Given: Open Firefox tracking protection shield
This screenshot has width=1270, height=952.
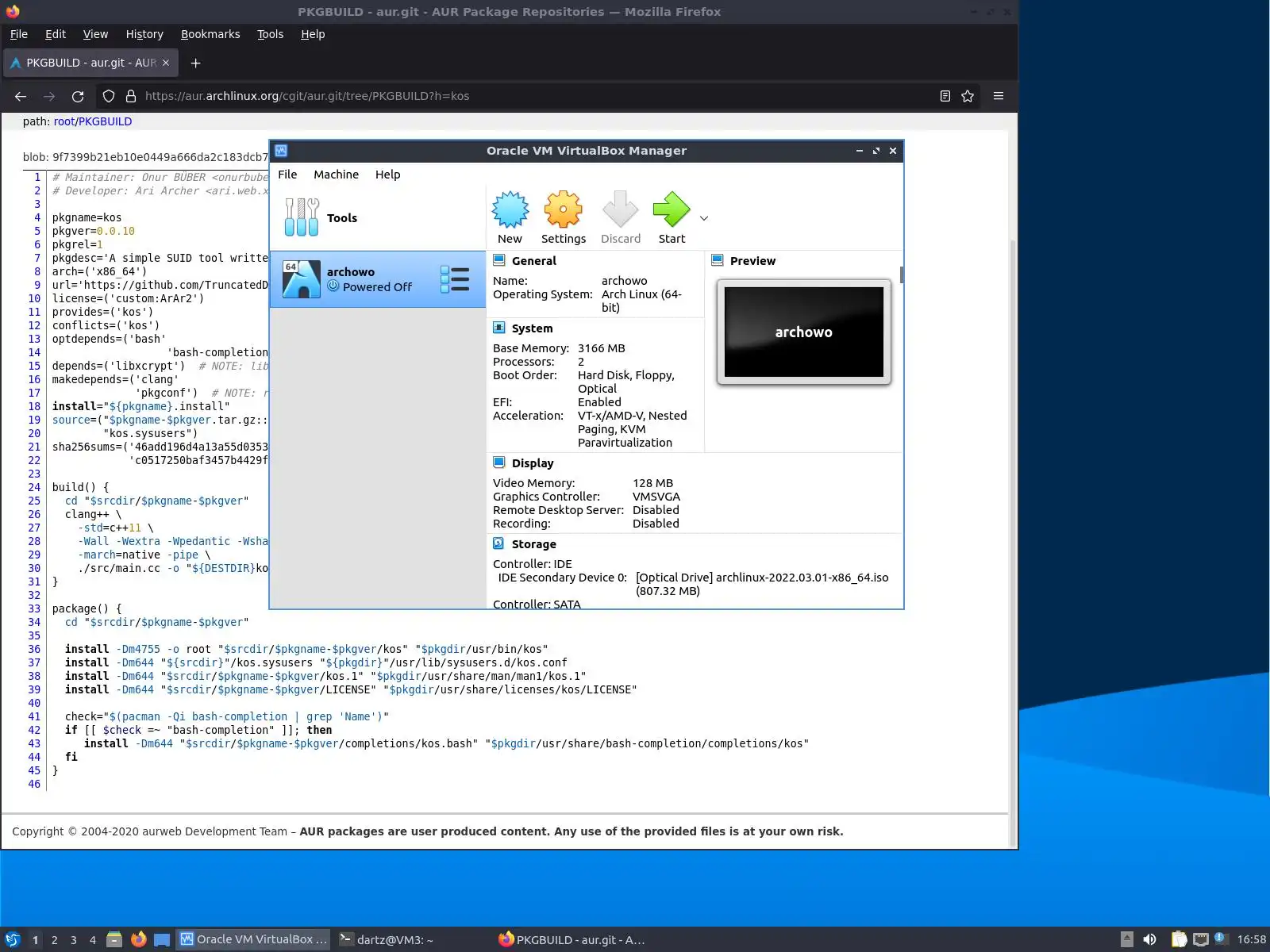Looking at the screenshot, I should coord(109,96).
